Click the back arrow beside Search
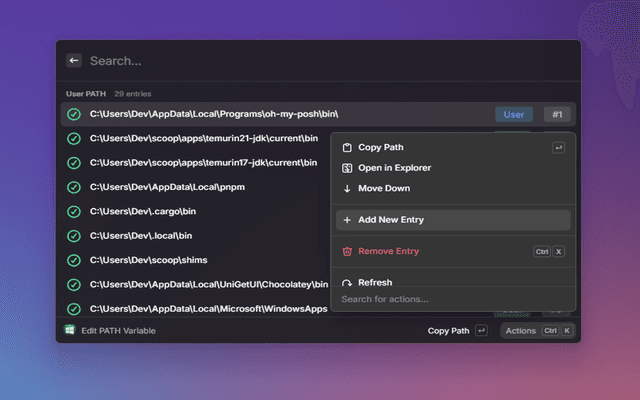The width and height of the screenshot is (640, 400). point(74,61)
